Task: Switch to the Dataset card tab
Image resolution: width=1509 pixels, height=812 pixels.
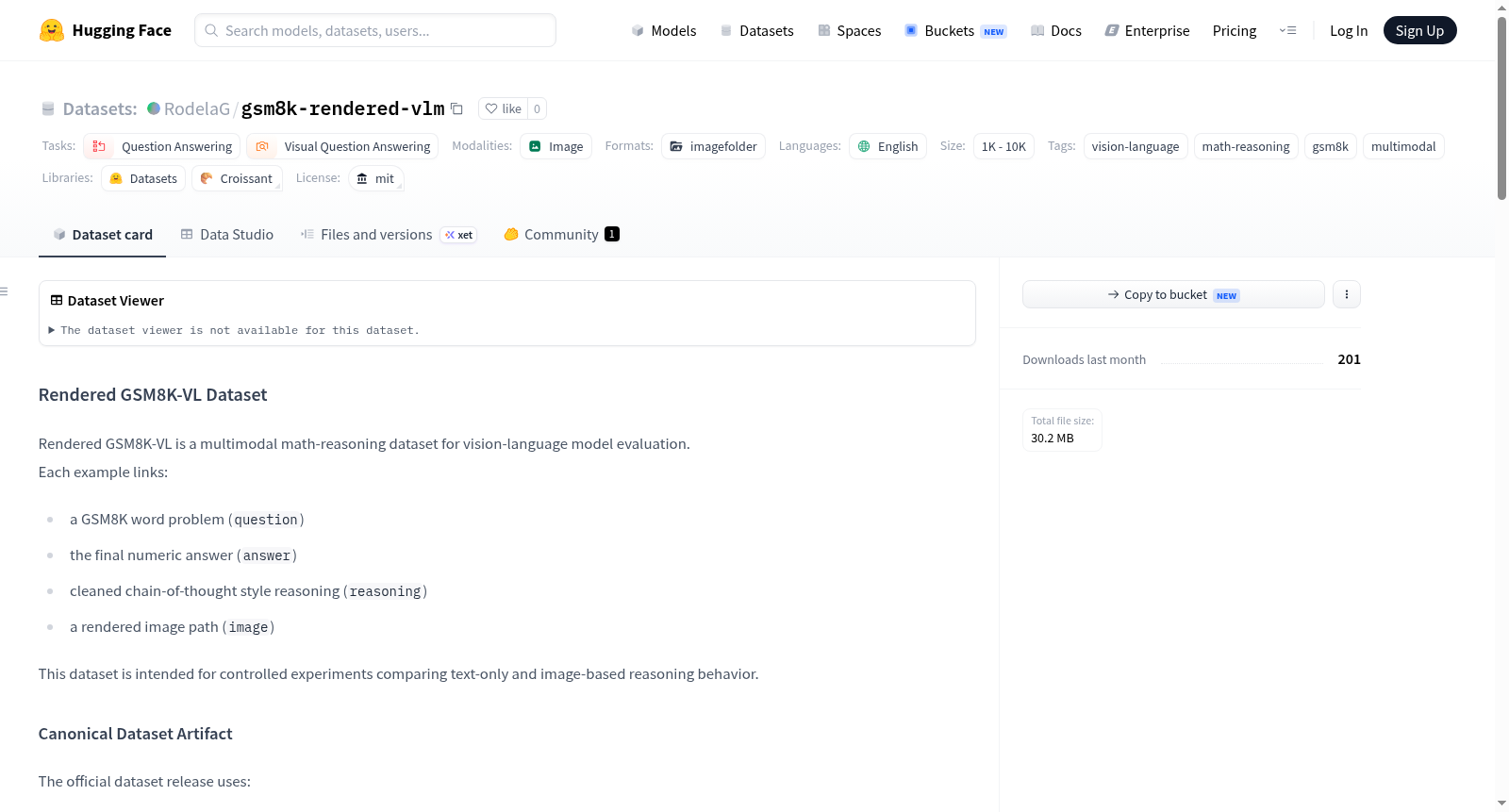Action: [102, 235]
